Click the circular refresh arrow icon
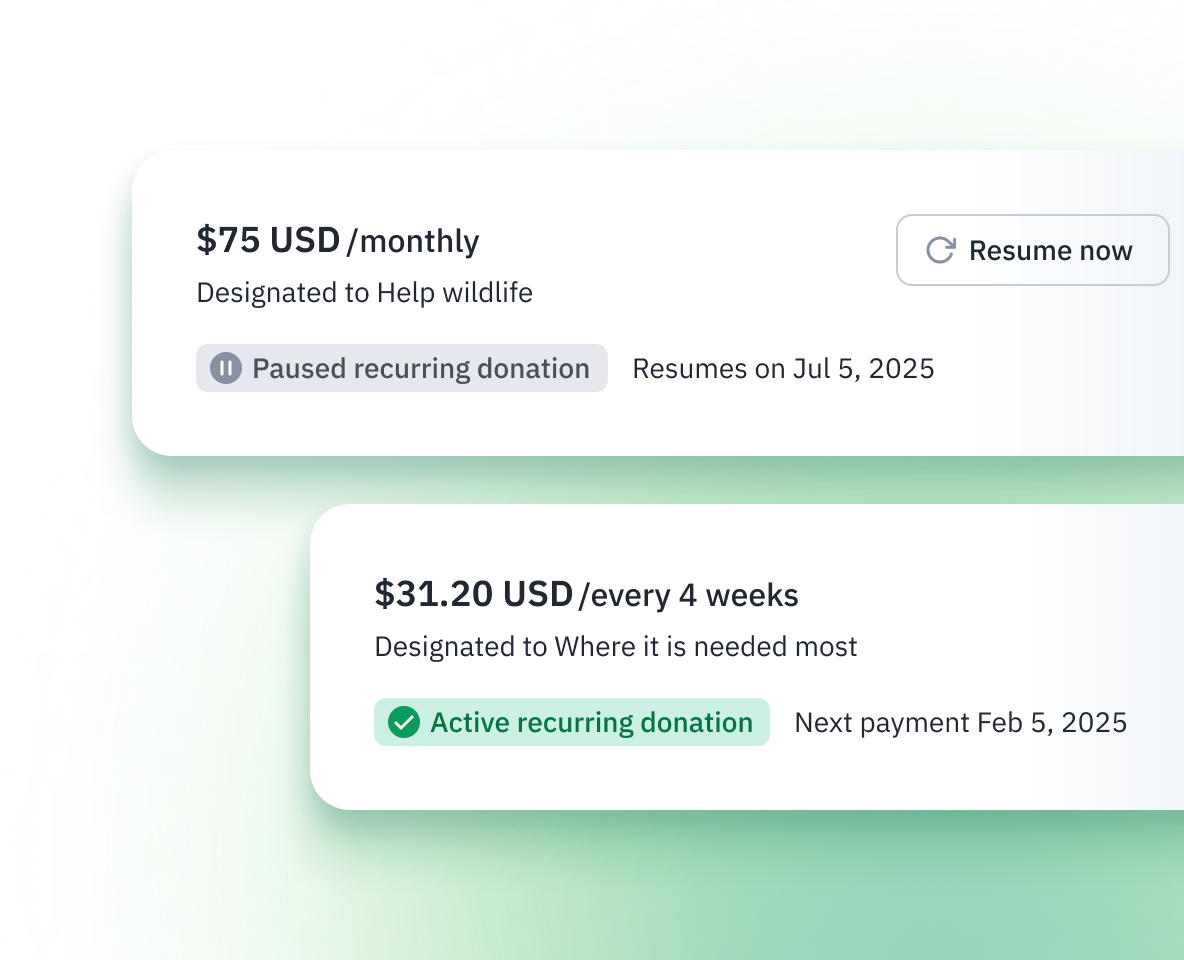1184x960 pixels. tap(941, 250)
